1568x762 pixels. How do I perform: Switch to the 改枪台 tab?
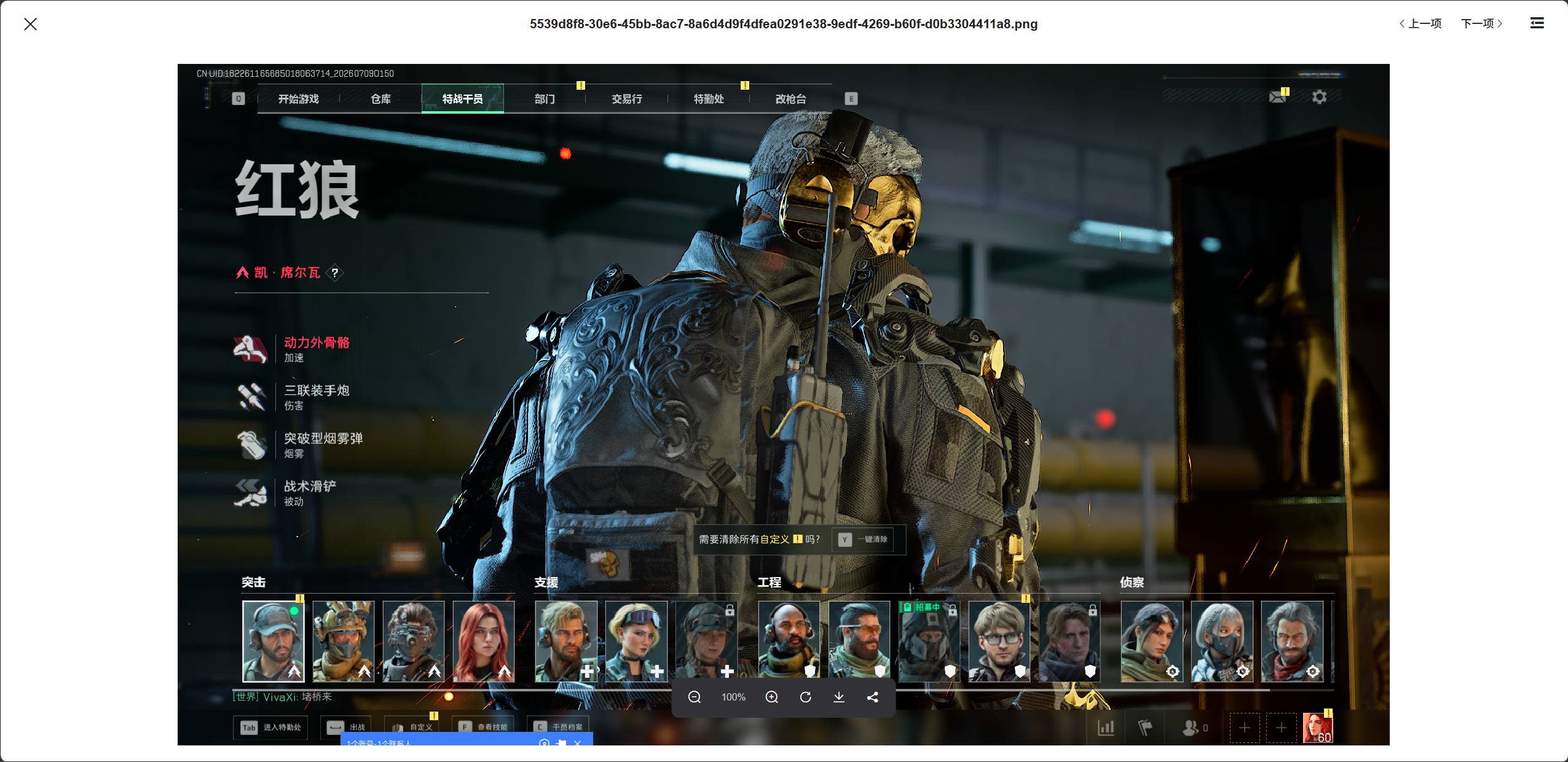(x=790, y=99)
